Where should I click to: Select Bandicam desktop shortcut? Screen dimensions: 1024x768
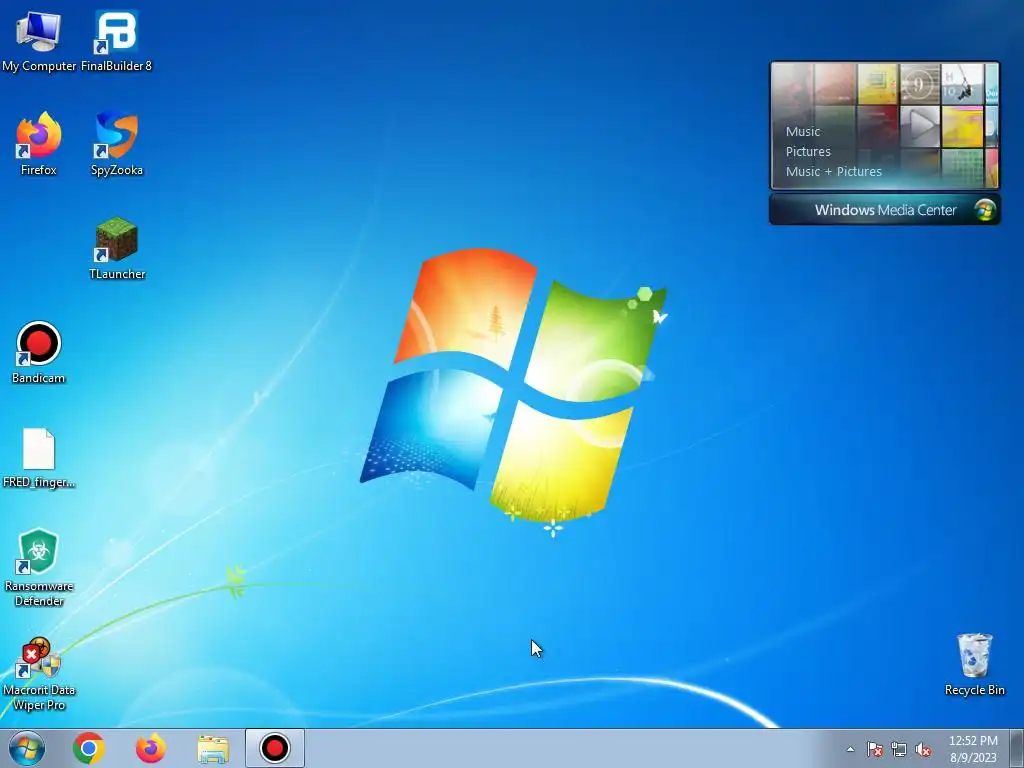39,353
